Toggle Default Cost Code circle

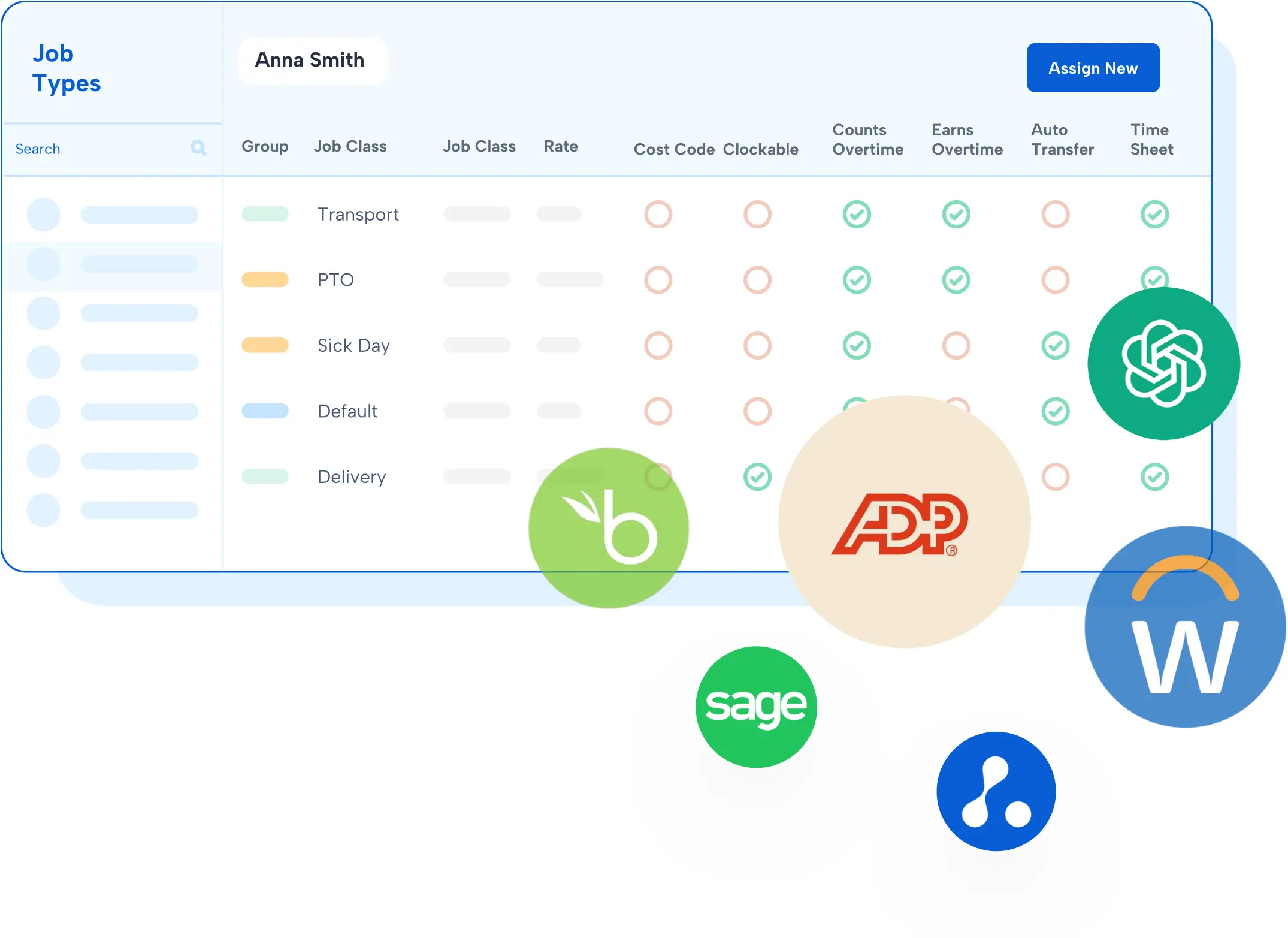pyautogui.click(x=658, y=411)
